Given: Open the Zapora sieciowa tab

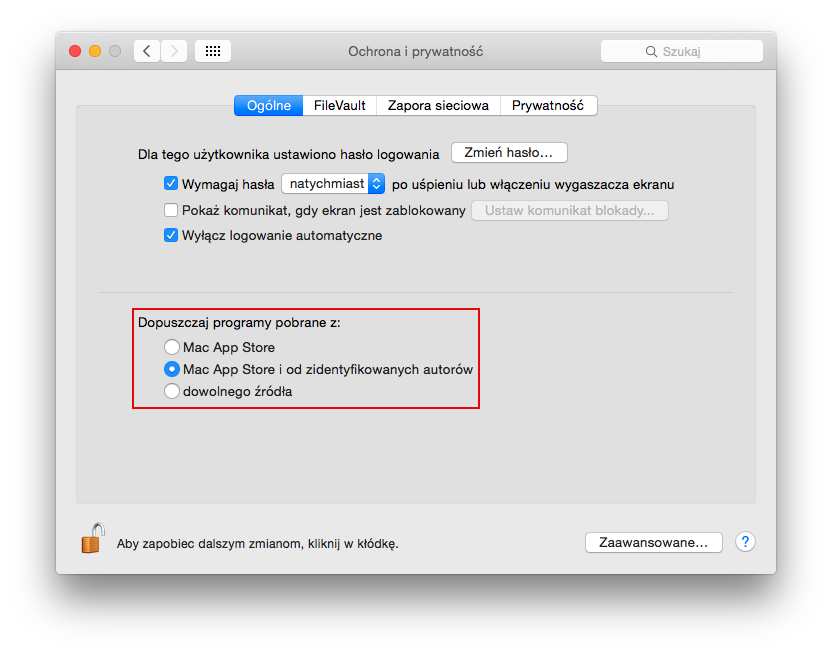Looking at the screenshot, I should click(438, 106).
